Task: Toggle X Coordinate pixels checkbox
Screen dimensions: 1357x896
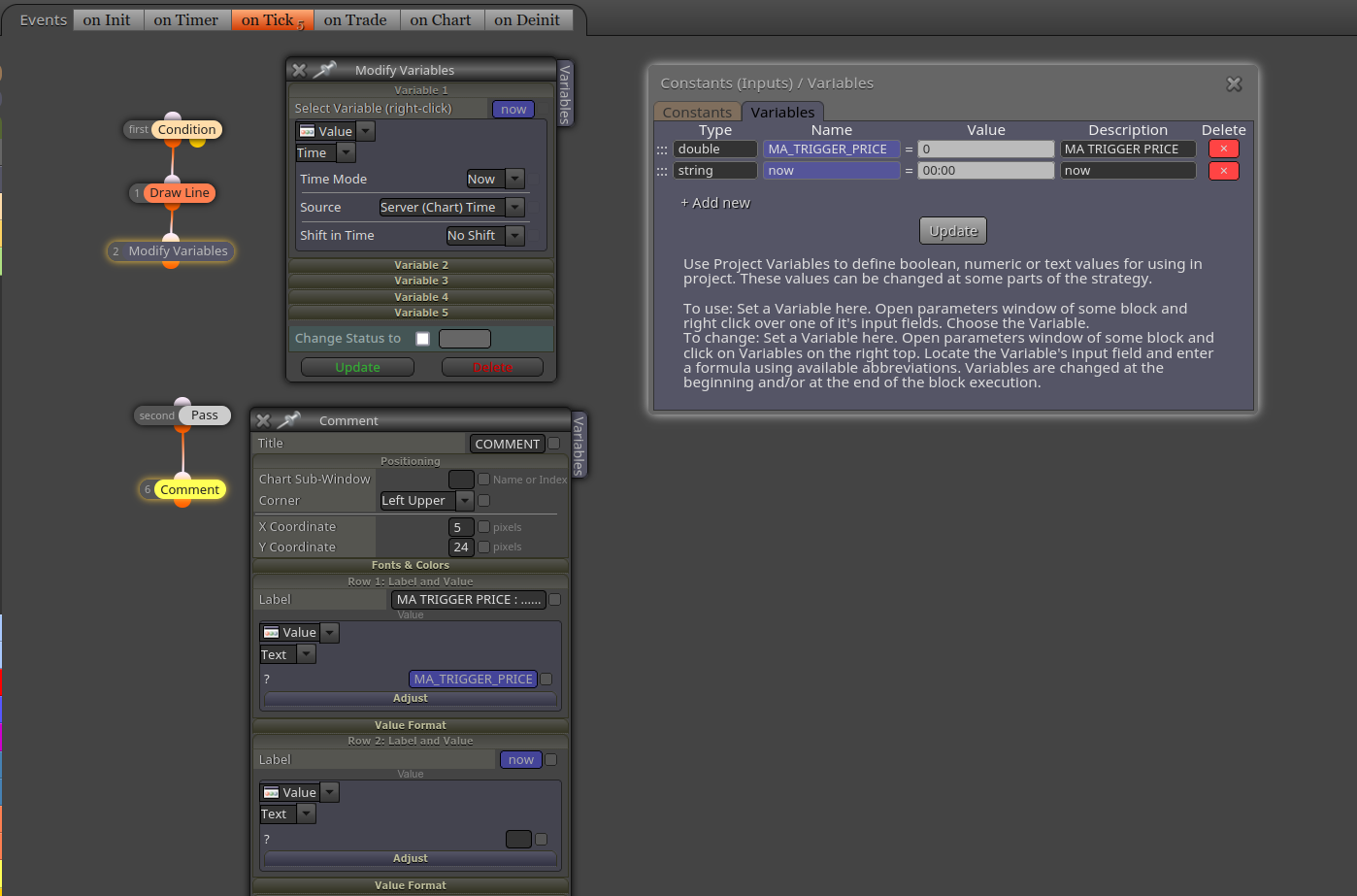Action: point(483,527)
